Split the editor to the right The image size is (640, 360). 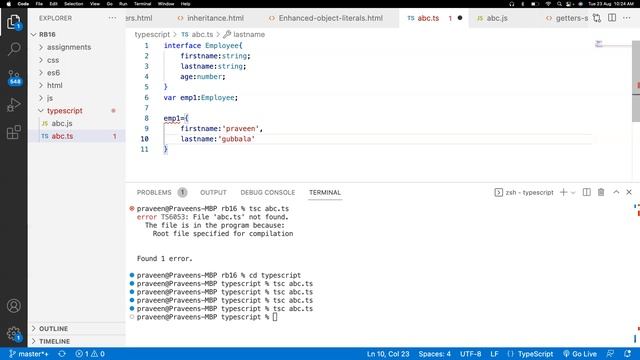click(612, 18)
